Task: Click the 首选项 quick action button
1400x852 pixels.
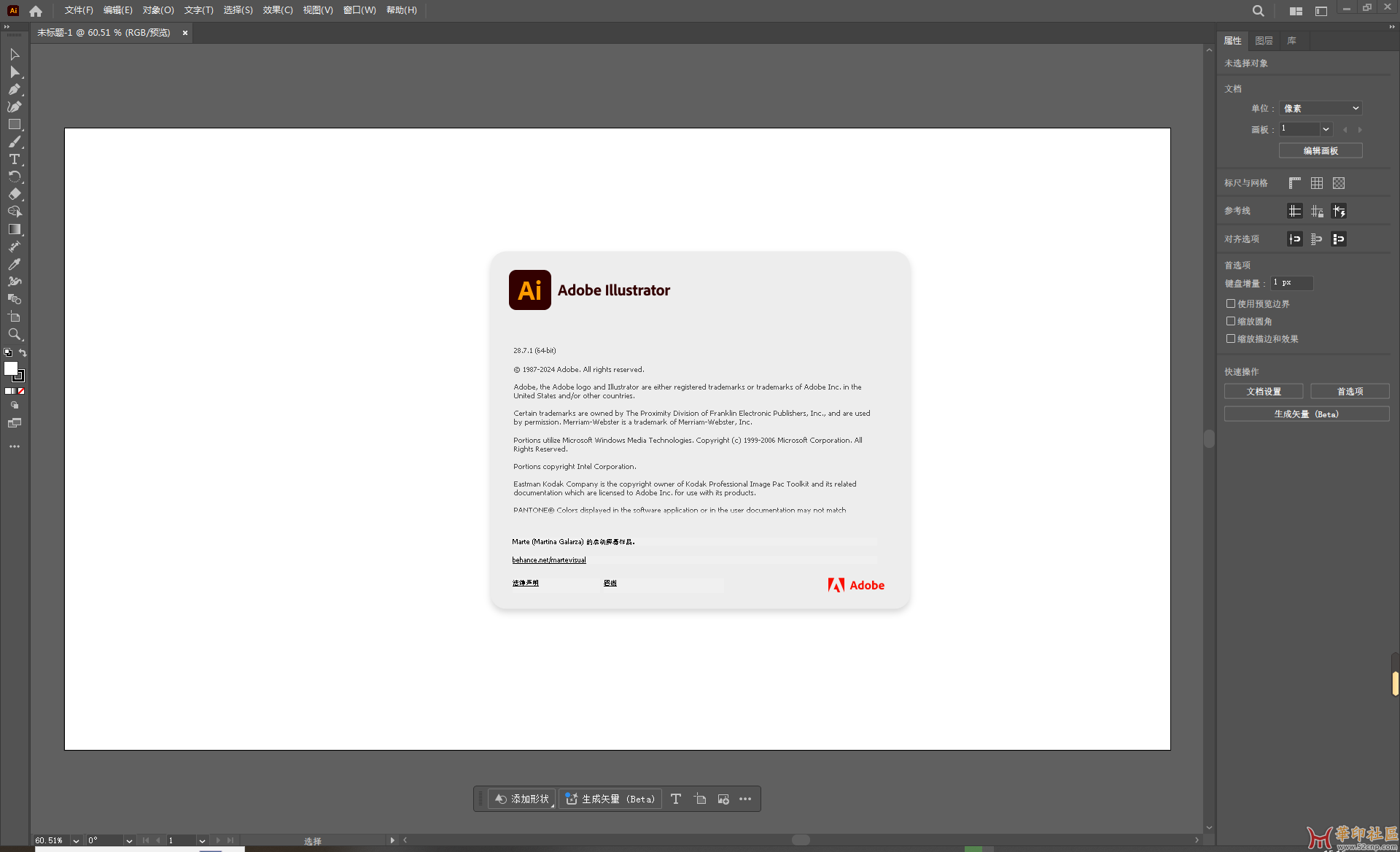Action: pos(1350,392)
